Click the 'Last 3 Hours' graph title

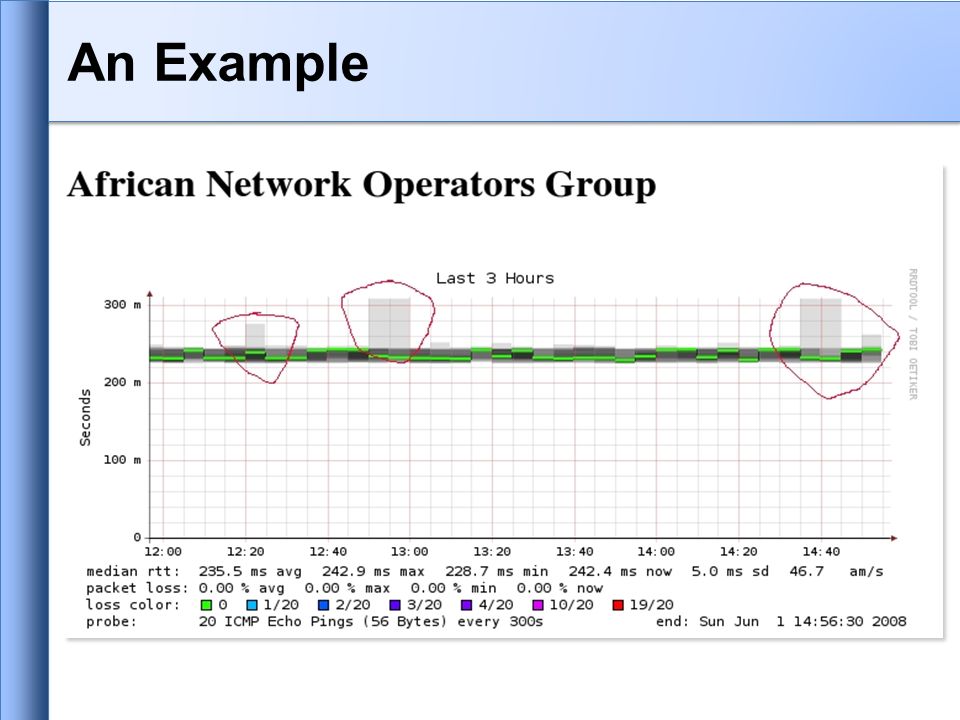click(495, 278)
